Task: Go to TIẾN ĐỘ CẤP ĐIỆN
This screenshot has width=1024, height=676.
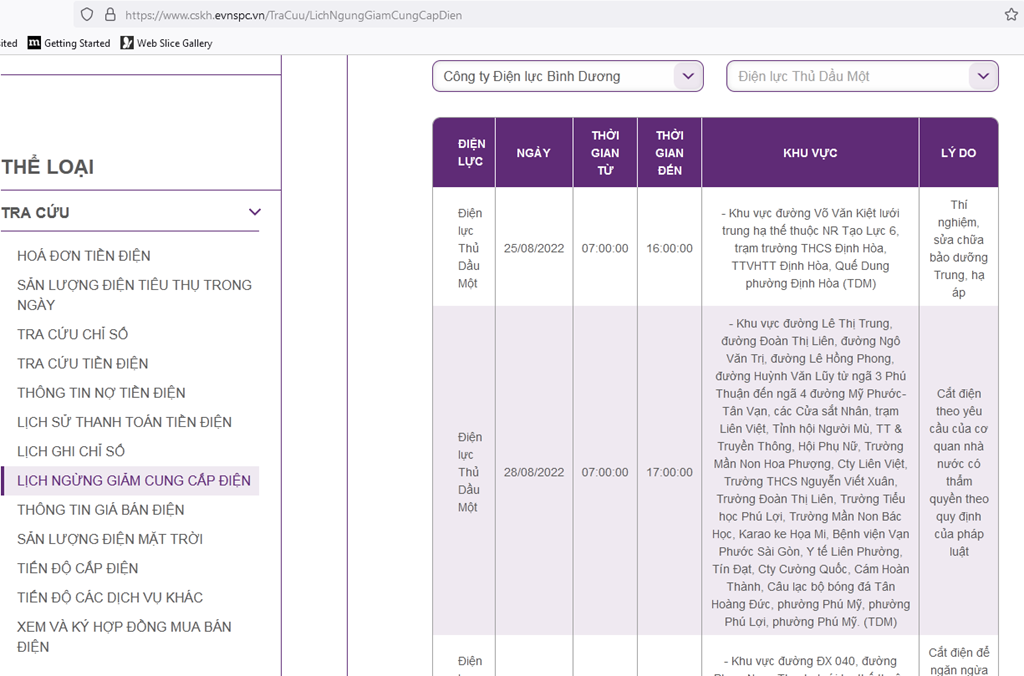Action: [78, 569]
